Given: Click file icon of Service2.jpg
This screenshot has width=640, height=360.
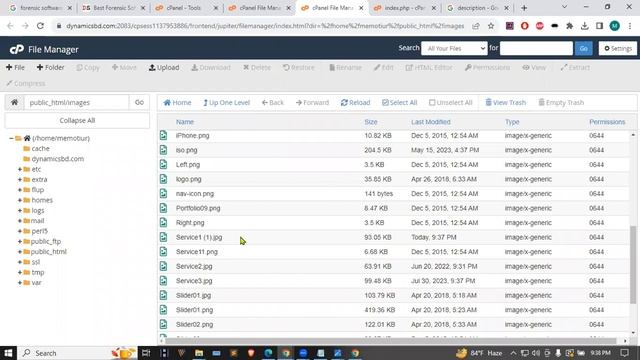Looking at the screenshot, I should (x=164, y=266).
